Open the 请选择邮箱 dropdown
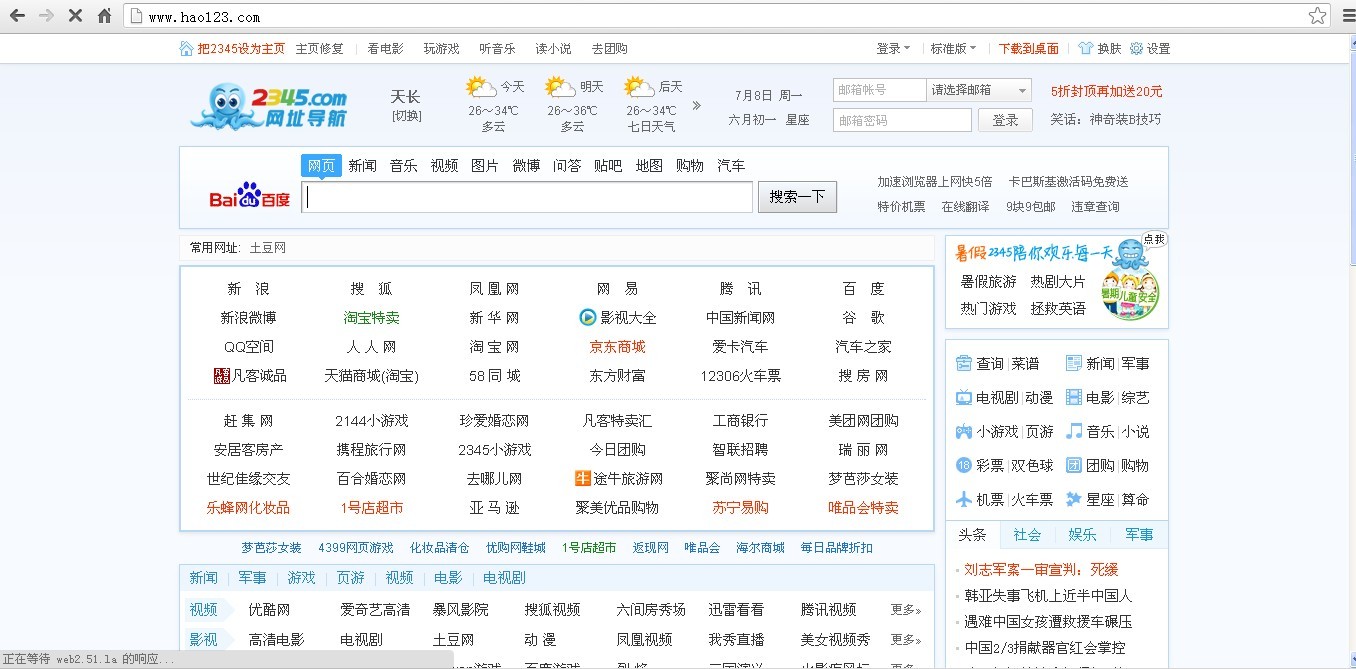 click(979, 90)
